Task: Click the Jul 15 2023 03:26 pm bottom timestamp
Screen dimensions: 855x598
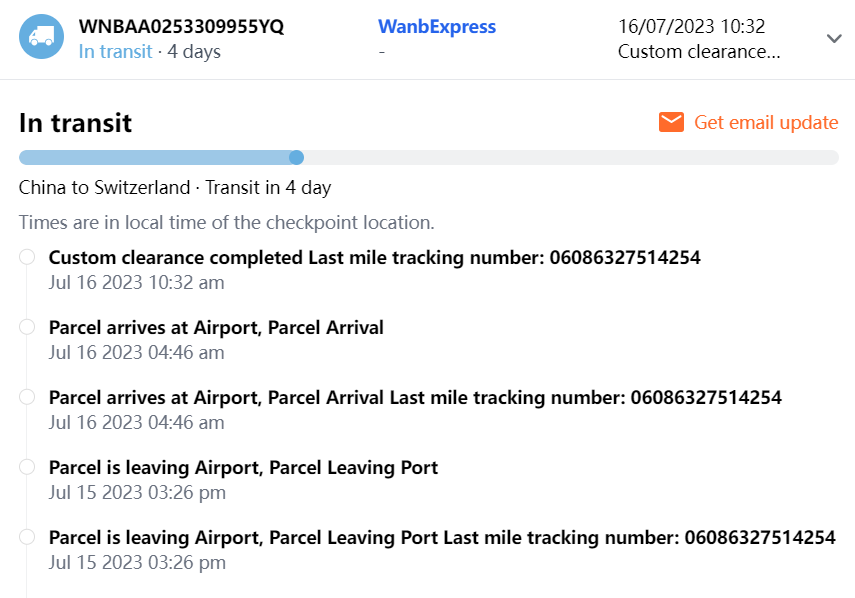Action: (x=137, y=562)
